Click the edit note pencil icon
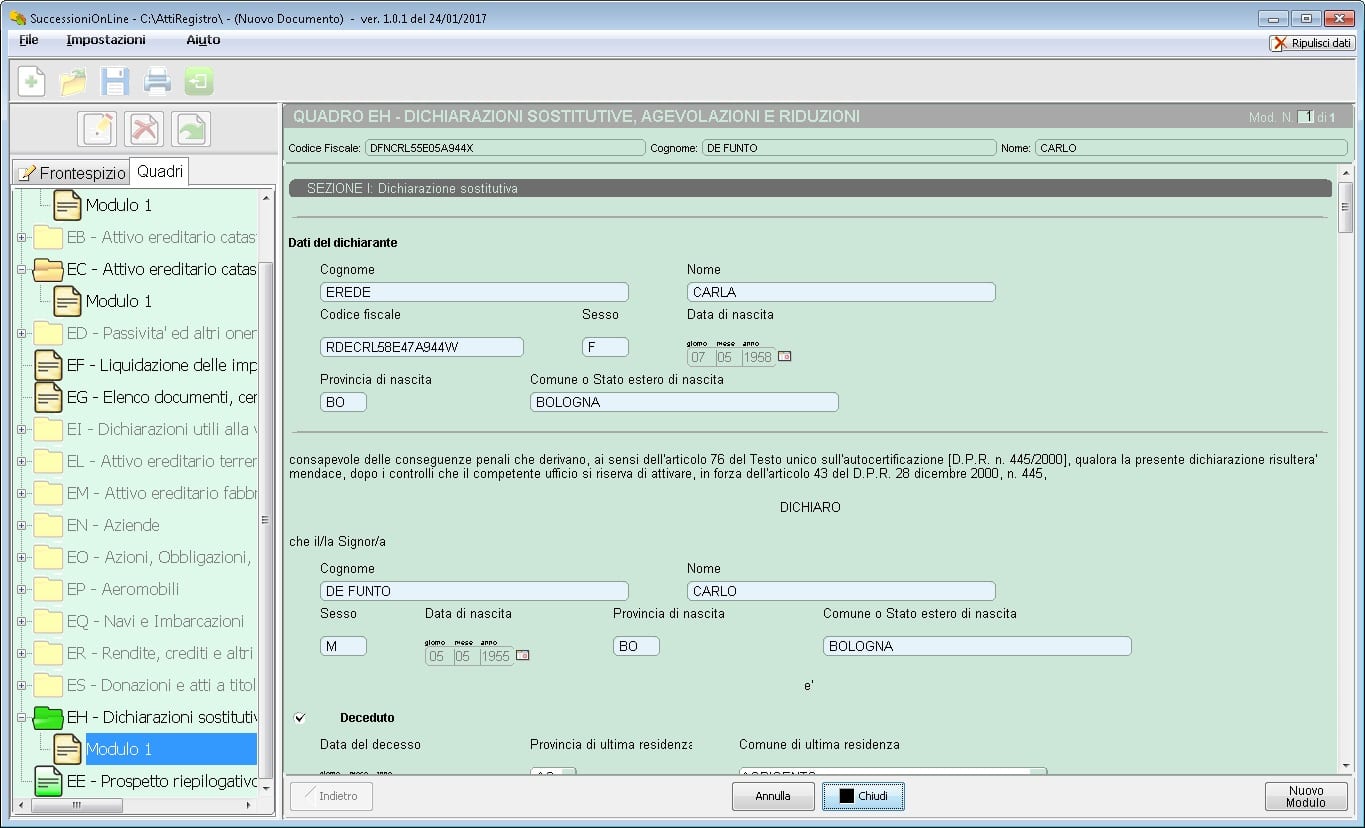Image resolution: width=1365 pixels, height=828 pixels. pos(98,129)
